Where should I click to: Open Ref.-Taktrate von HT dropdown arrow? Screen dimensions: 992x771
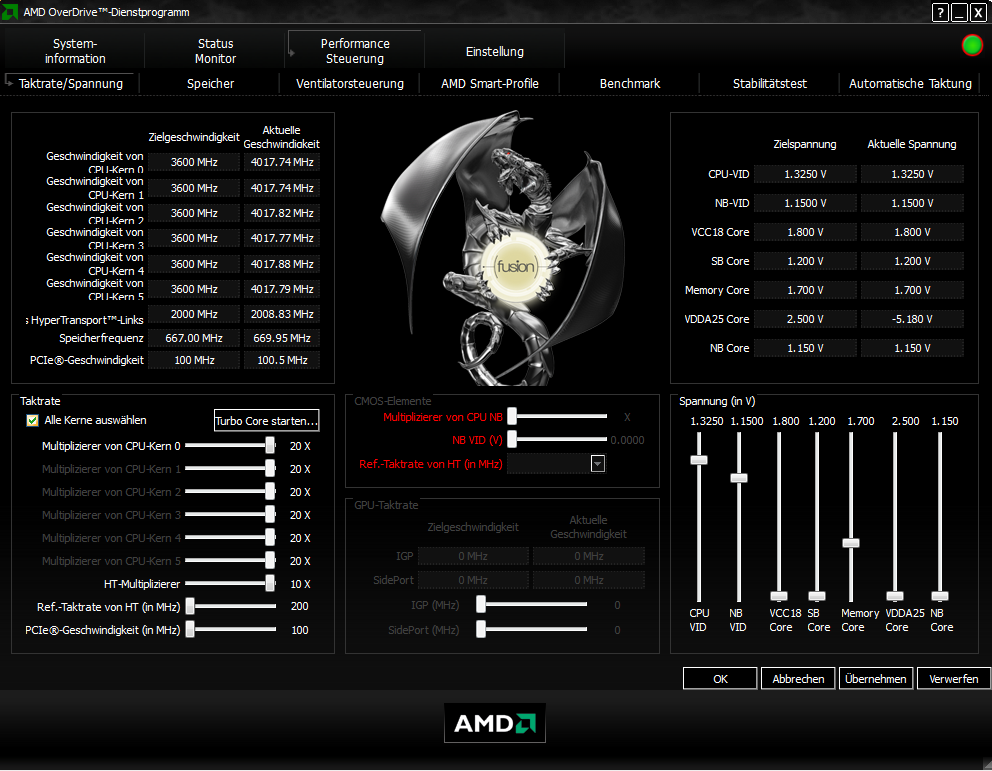[597, 464]
